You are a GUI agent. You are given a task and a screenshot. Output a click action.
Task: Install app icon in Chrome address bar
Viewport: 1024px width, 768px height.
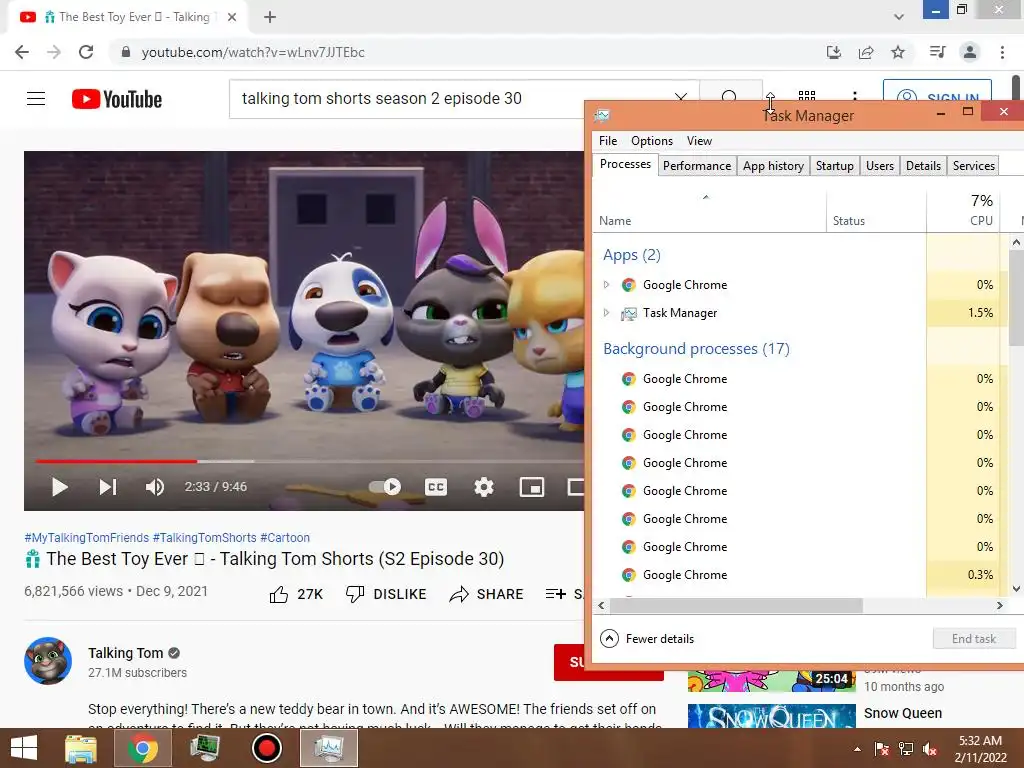tap(833, 52)
